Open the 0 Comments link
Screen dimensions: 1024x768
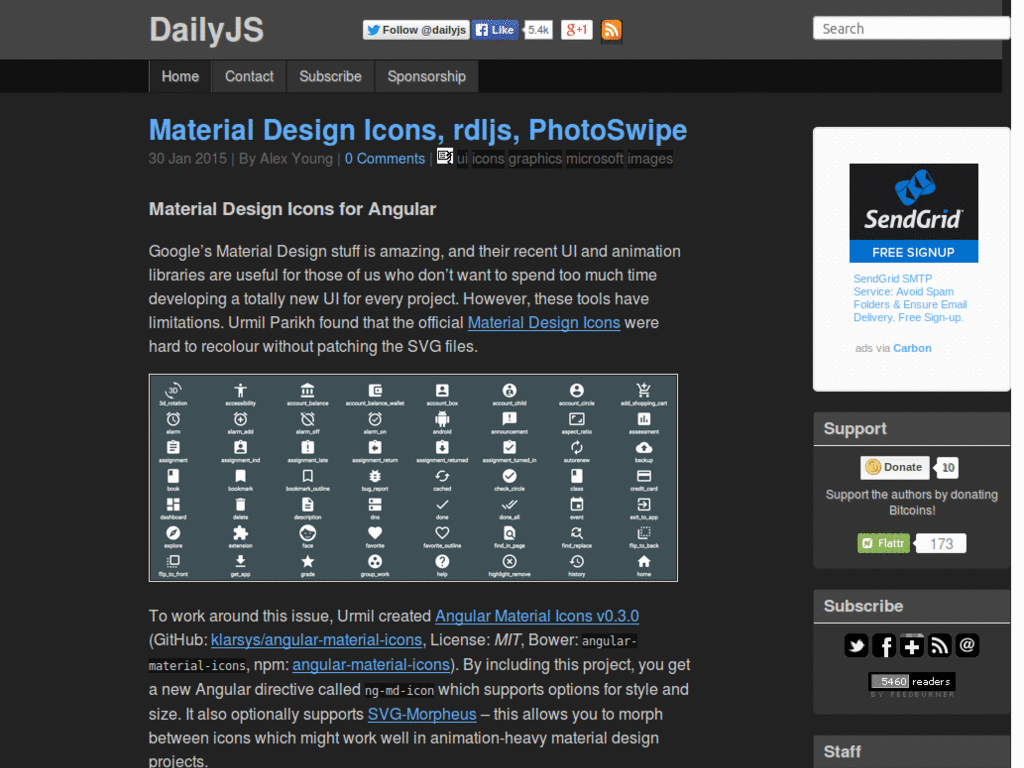[x=385, y=159]
